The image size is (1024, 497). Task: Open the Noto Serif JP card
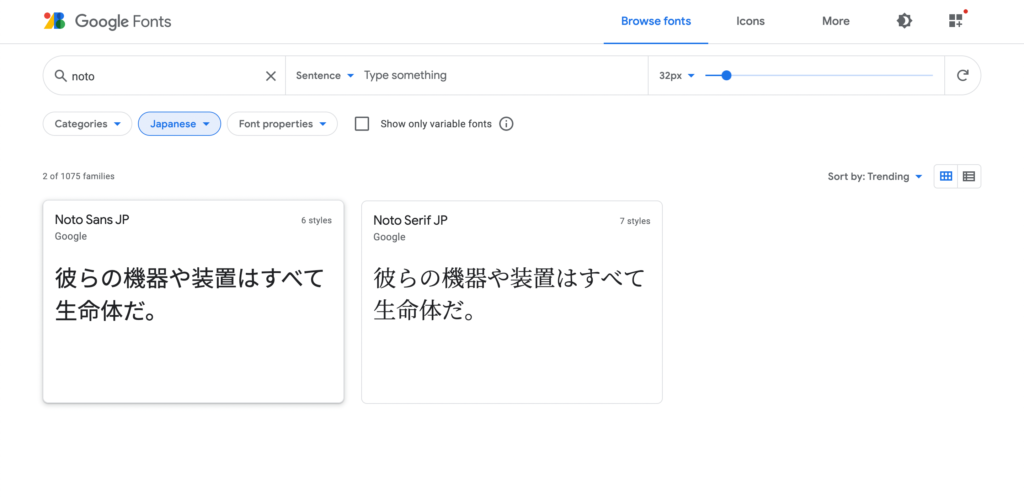click(512, 302)
